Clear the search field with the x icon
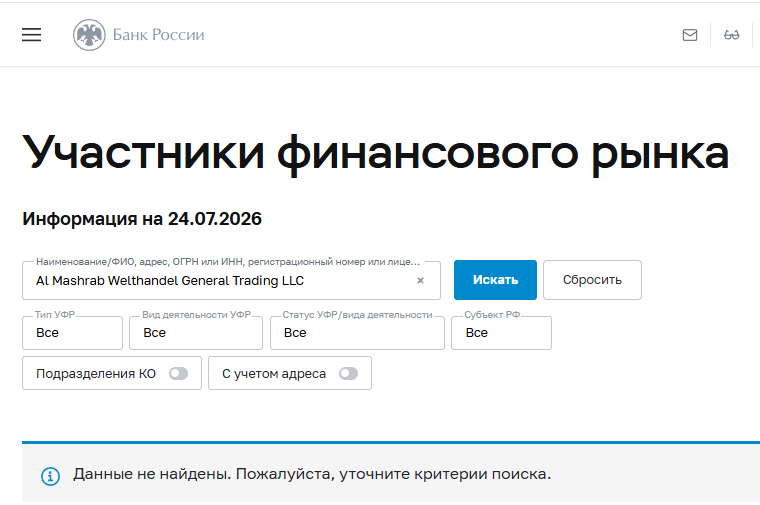Viewport: 760px width, 505px height. click(420, 281)
